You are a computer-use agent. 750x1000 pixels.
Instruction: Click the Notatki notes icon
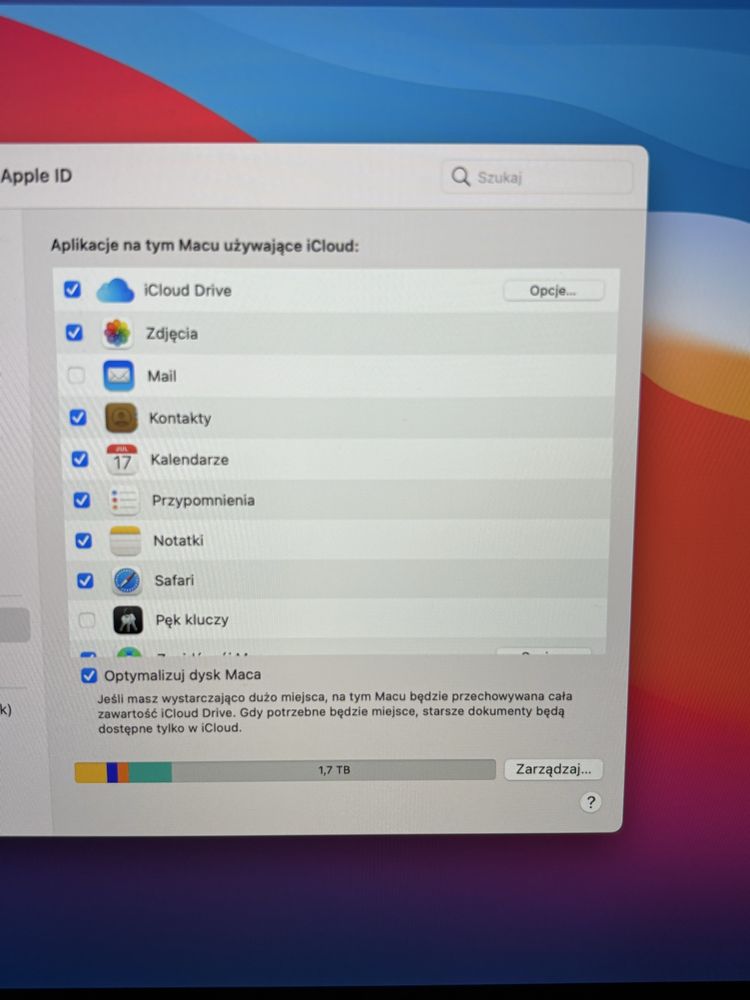pyautogui.click(x=125, y=540)
